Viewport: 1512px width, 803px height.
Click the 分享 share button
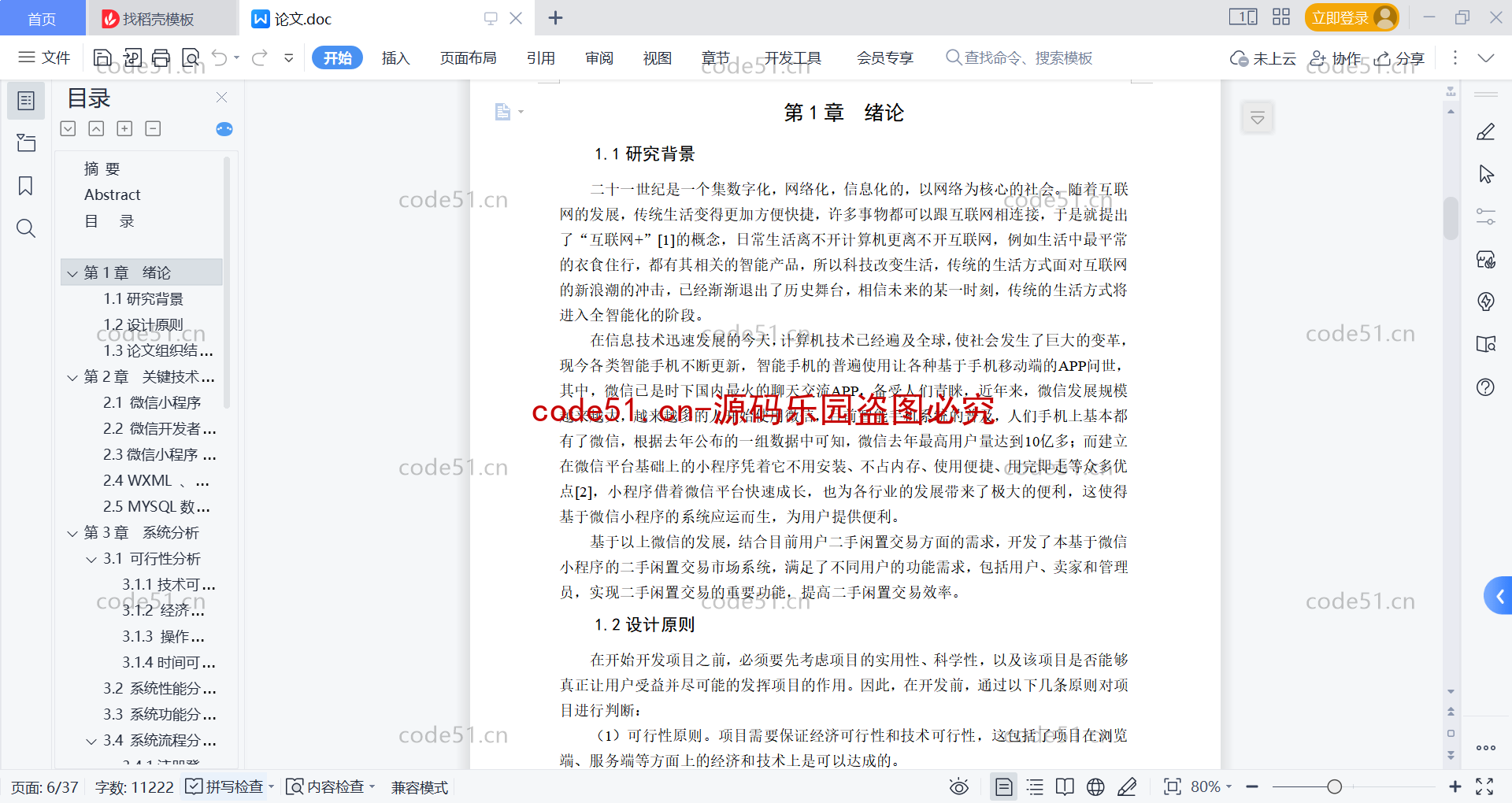point(1399,58)
